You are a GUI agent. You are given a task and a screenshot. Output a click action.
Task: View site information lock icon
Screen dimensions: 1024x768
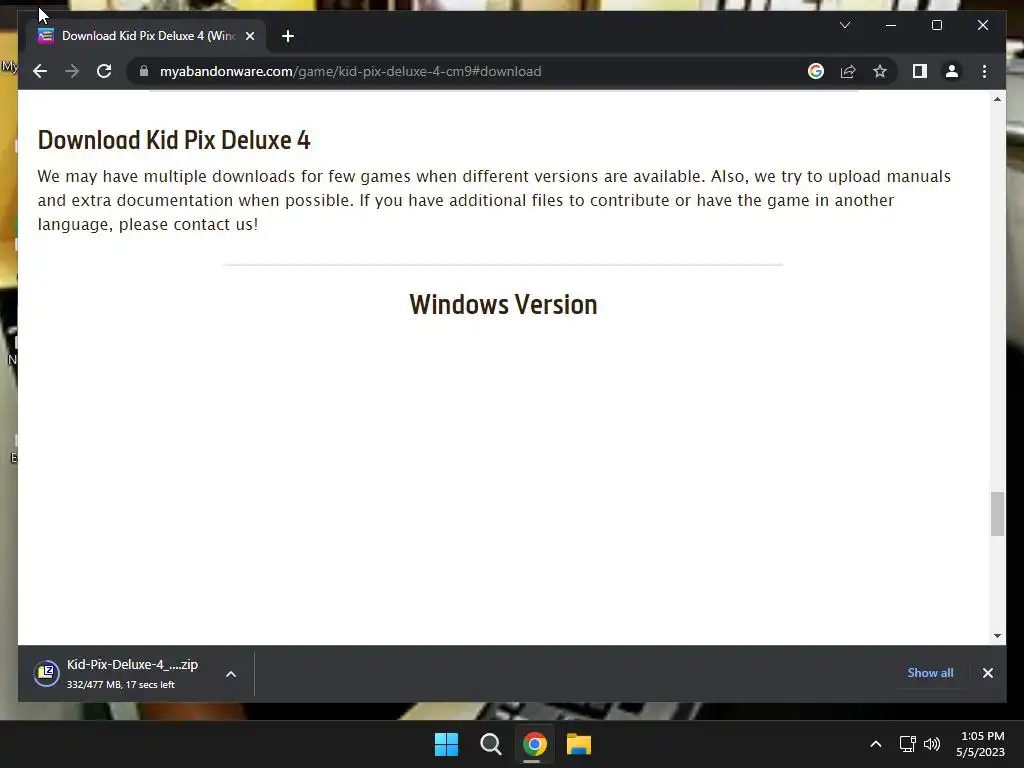click(x=144, y=71)
